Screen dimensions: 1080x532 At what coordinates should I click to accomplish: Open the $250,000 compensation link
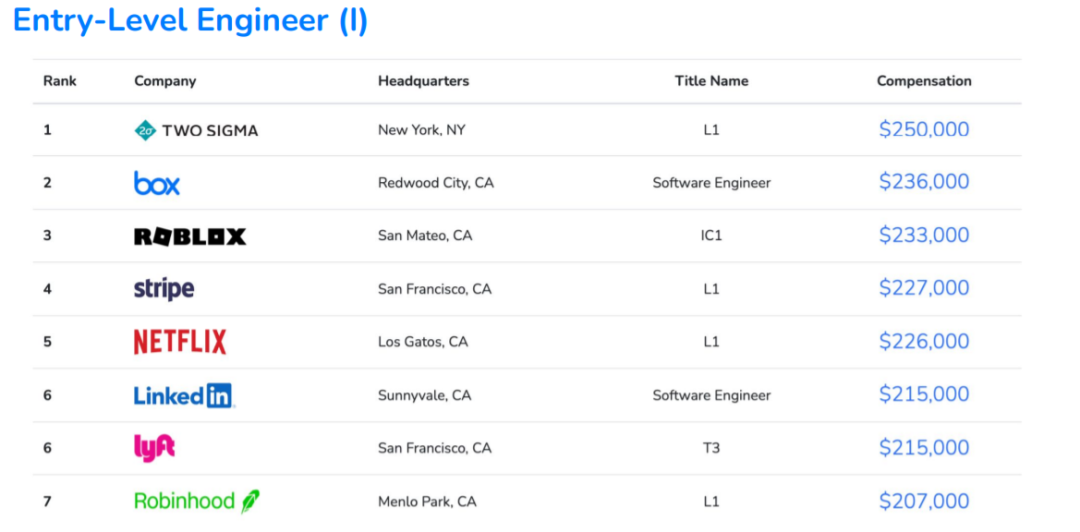click(924, 130)
